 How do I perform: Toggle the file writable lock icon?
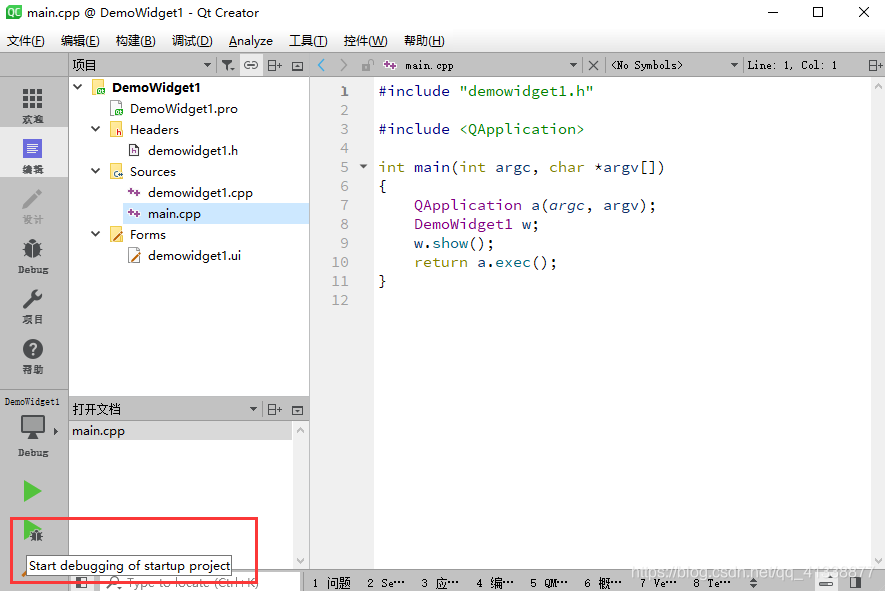(367, 65)
